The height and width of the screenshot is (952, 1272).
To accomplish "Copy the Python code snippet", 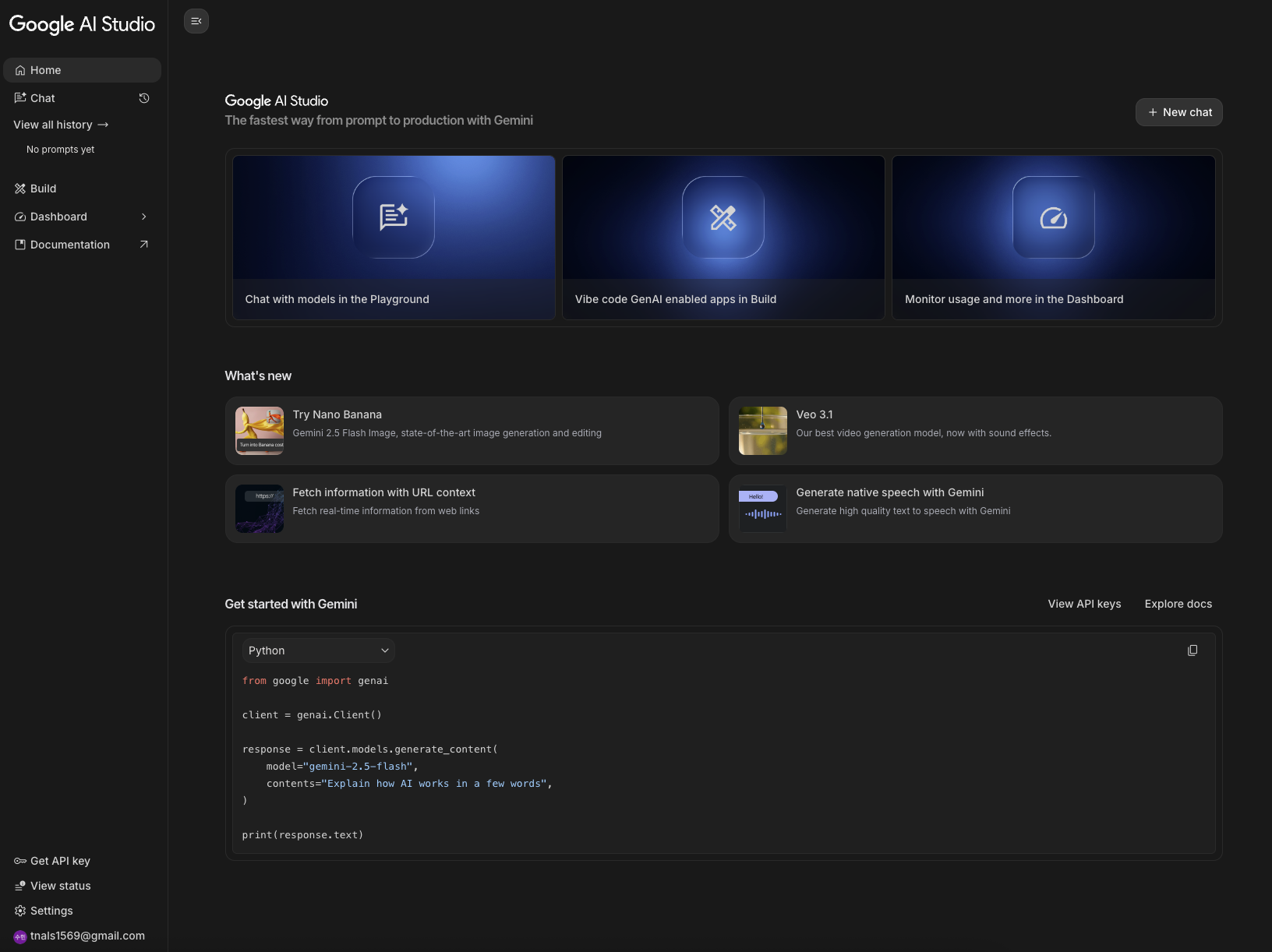I will [x=1192, y=650].
